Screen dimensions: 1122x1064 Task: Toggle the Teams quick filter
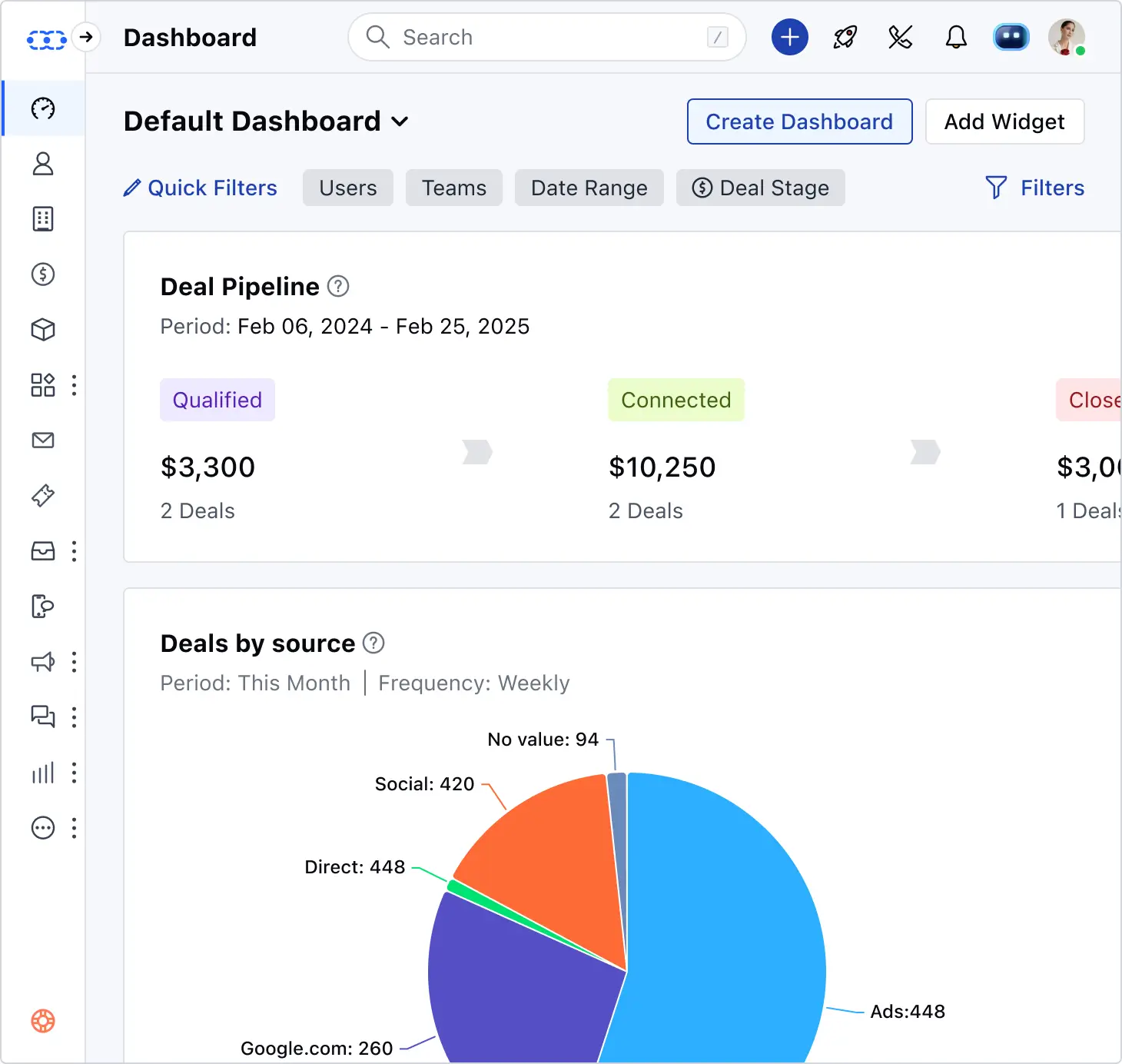[x=453, y=188]
